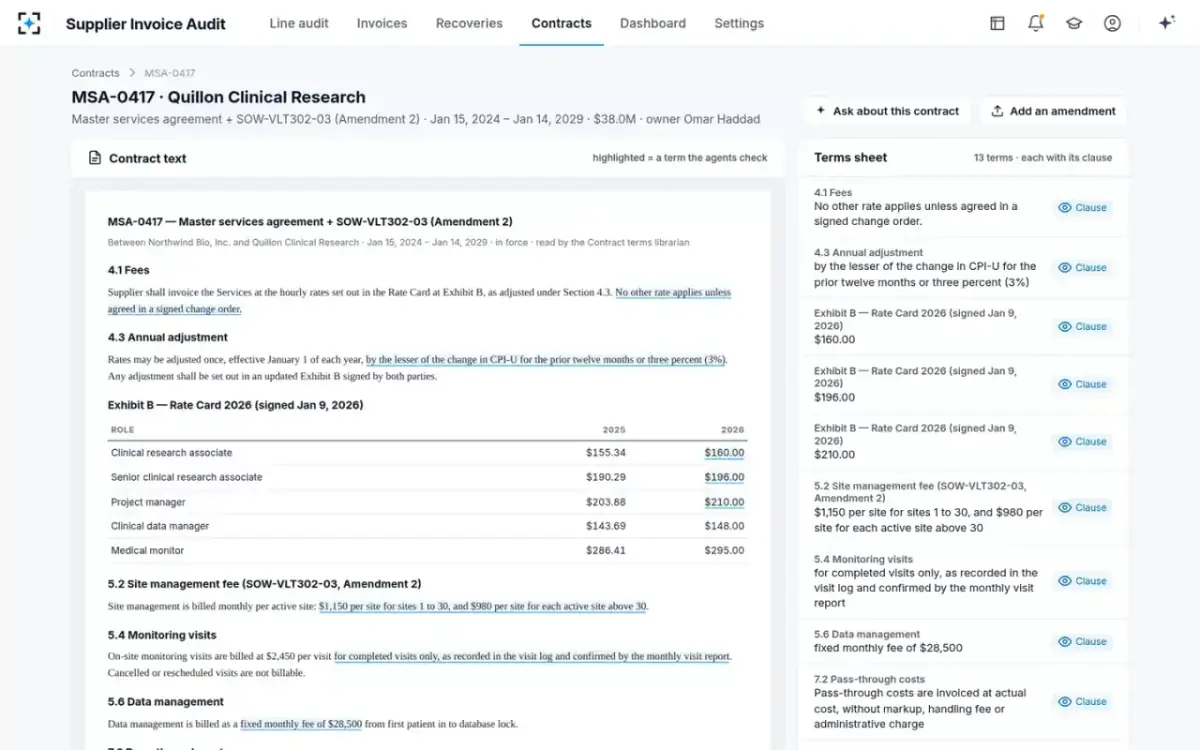Click the Clinical data manager row
This screenshot has height=750, width=1200.
click(428, 526)
